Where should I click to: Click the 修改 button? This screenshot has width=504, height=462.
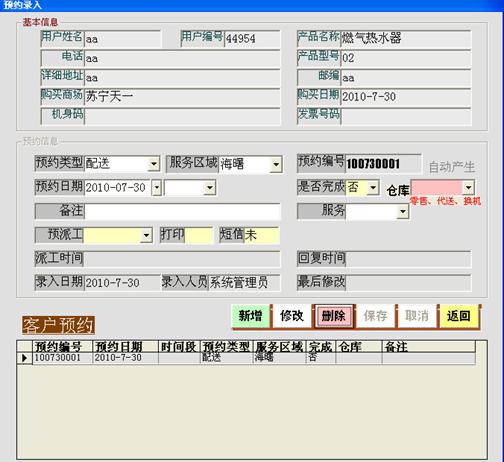pyautogui.click(x=292, y=316)
